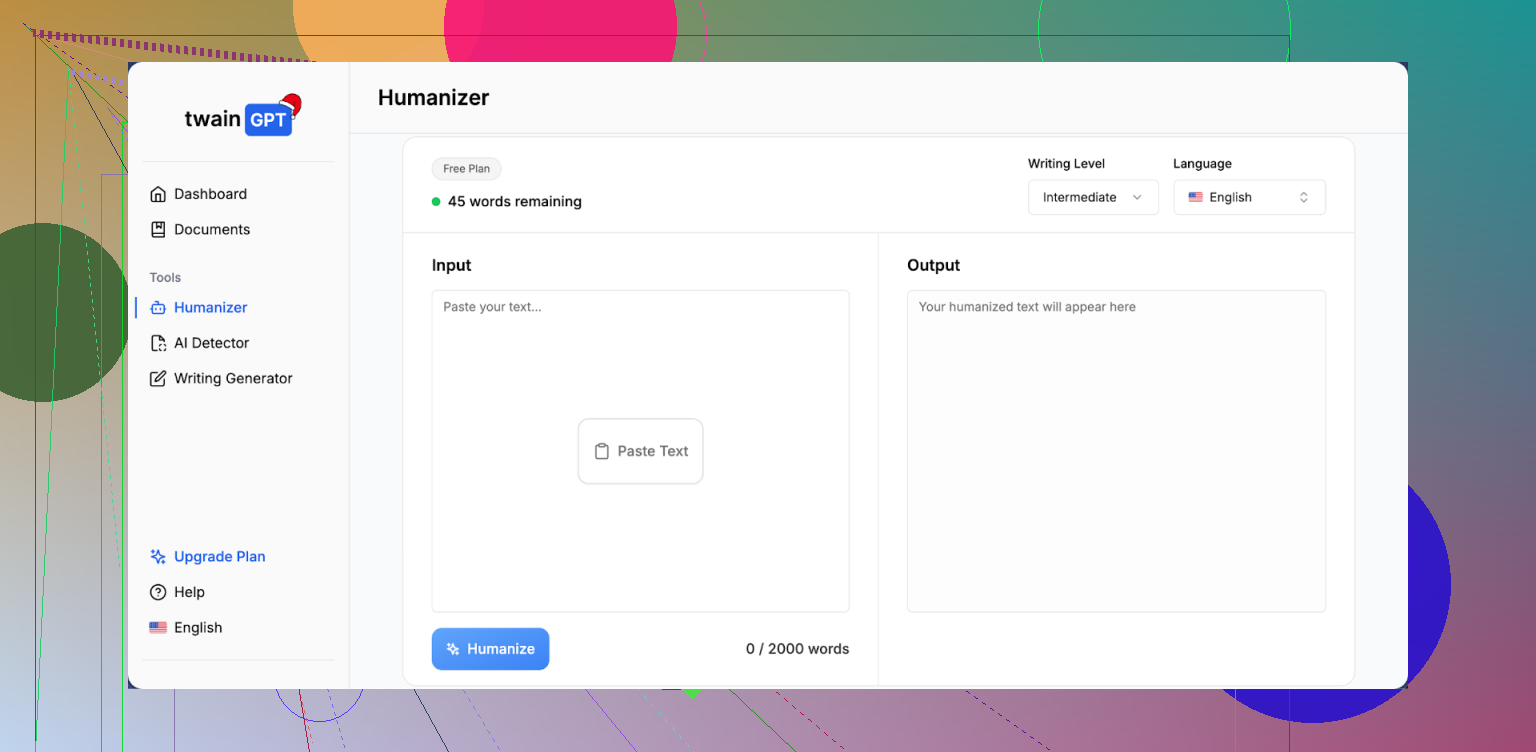Screen dimensions: 1536x752
Task: Click the Documents book icon
Action: point(158,230)
